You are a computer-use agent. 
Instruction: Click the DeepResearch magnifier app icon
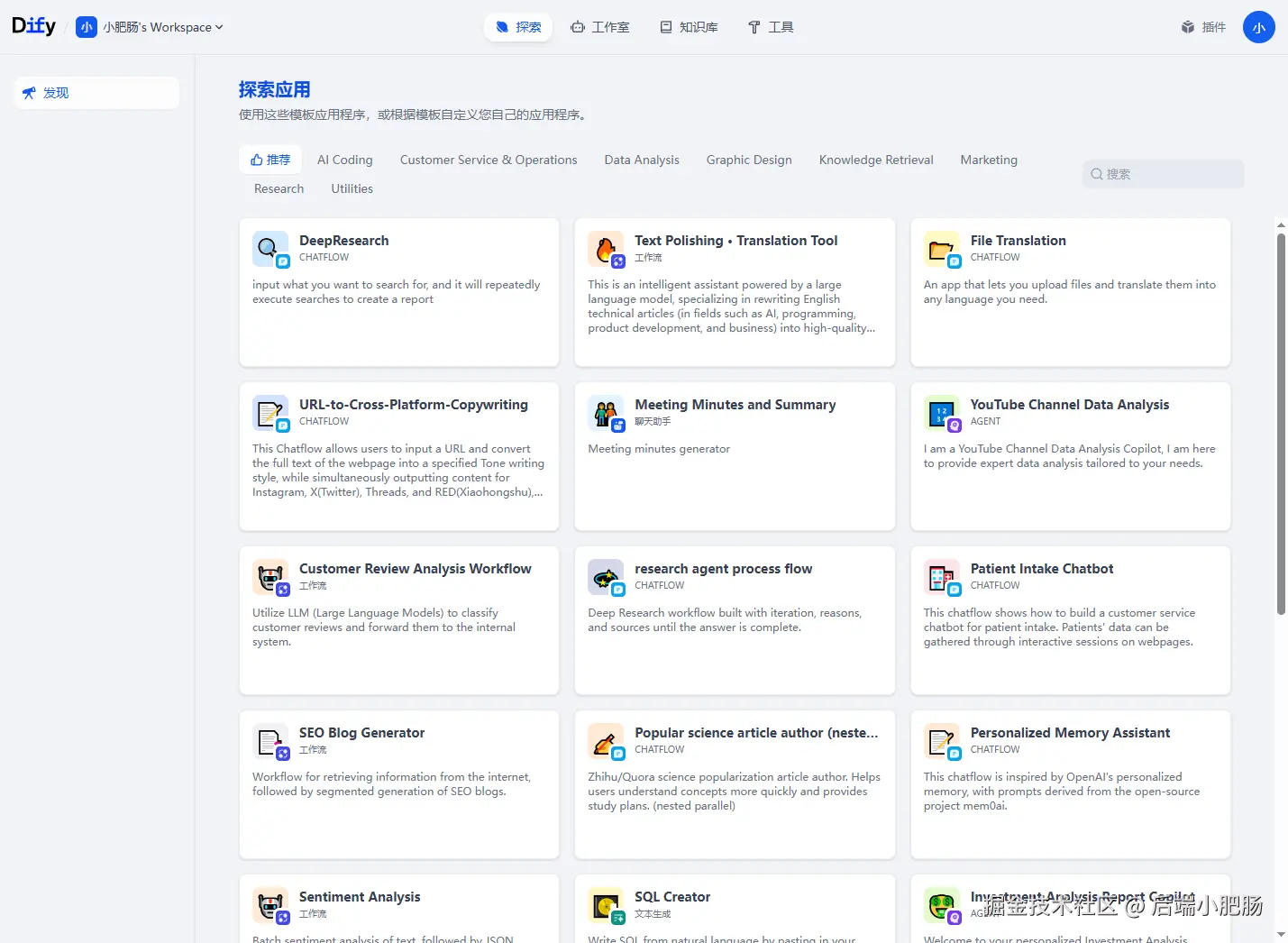pos(270,249)
